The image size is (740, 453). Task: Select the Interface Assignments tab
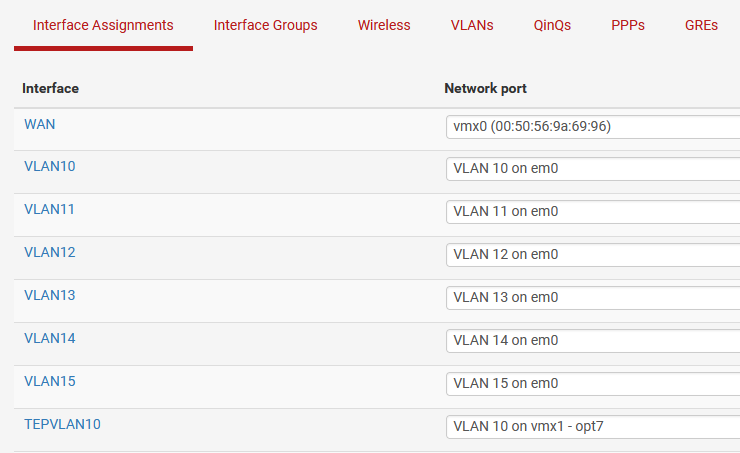[103, 25]
